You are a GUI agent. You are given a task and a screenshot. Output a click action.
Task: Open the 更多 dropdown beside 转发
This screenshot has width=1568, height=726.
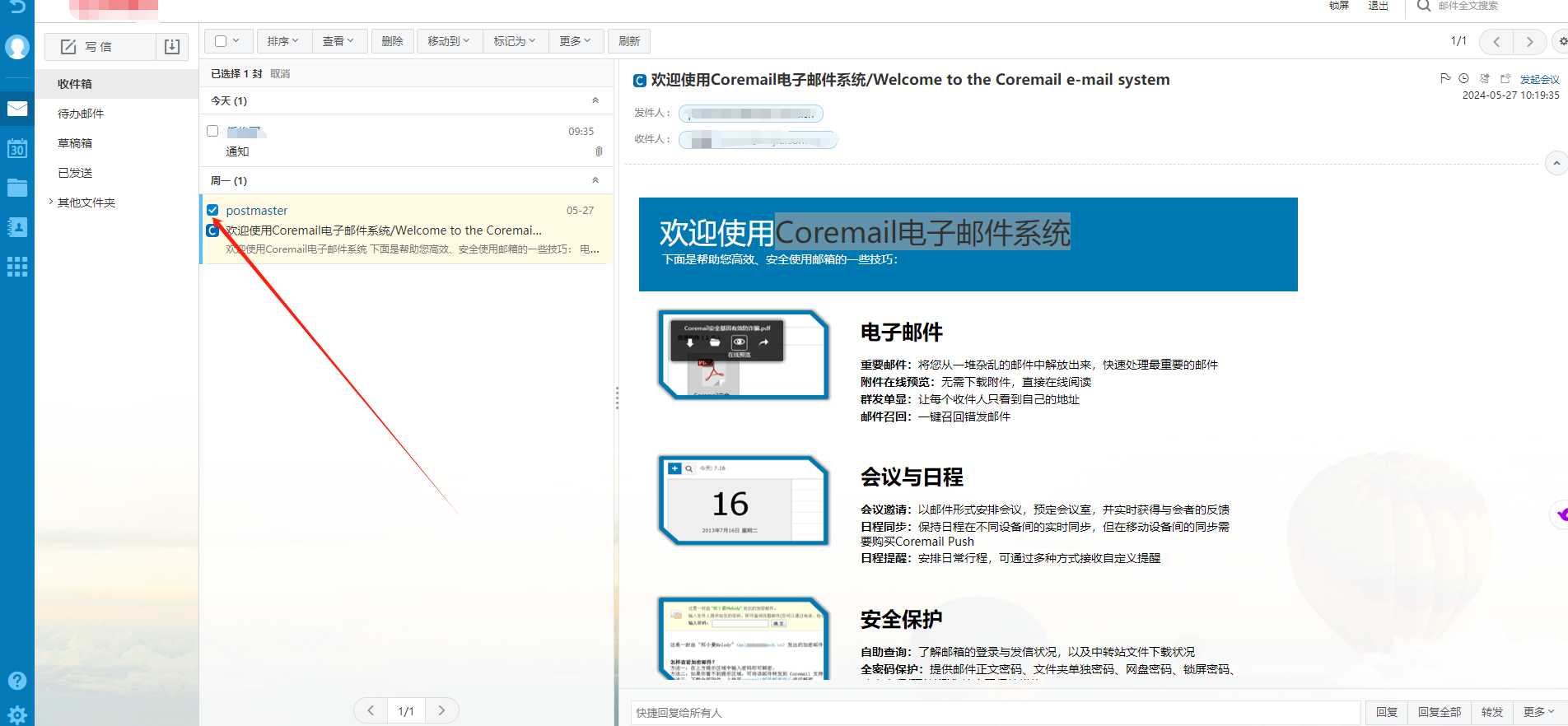click(x=1538, y=712)
